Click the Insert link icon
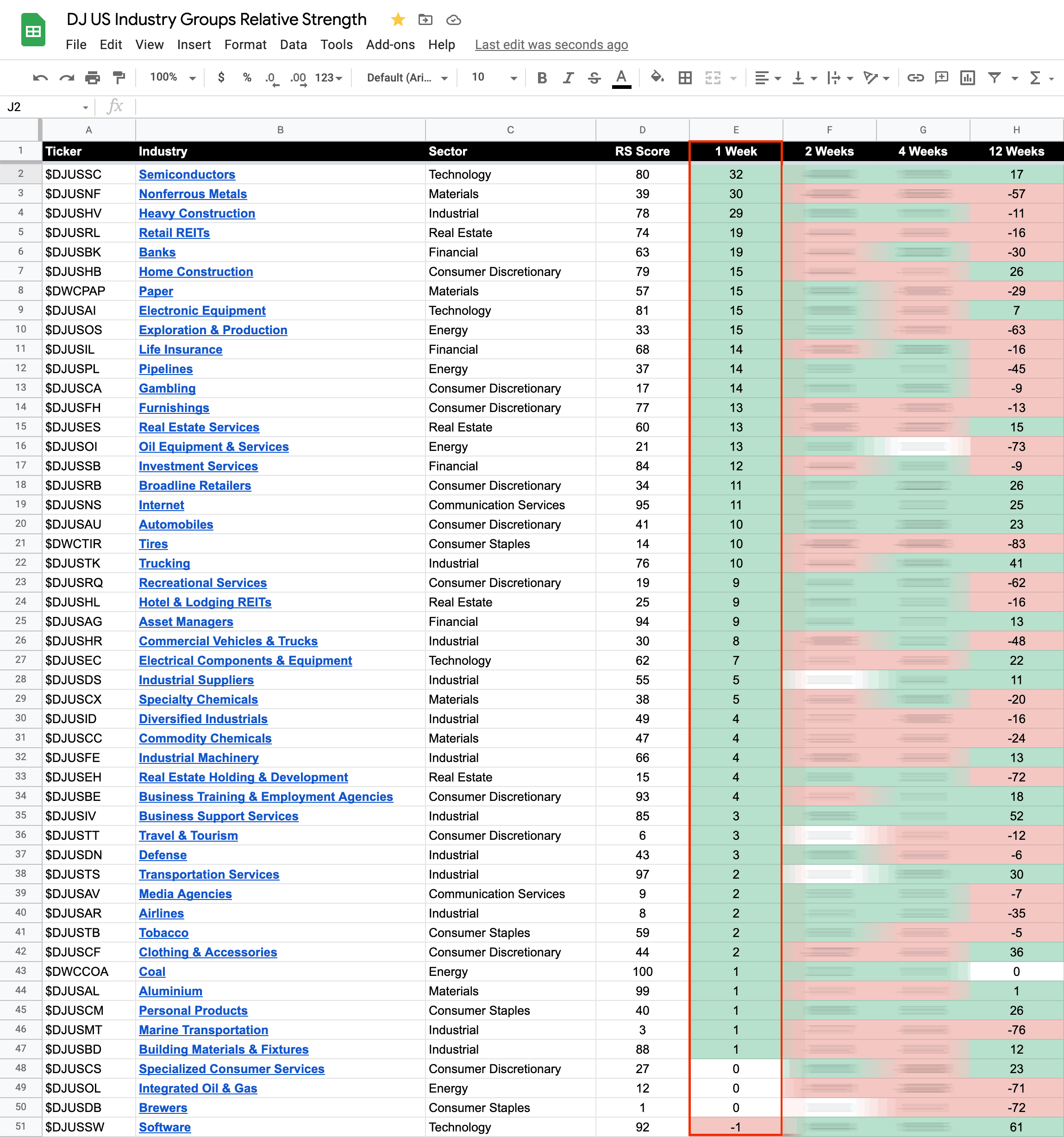 coord(915,78)
